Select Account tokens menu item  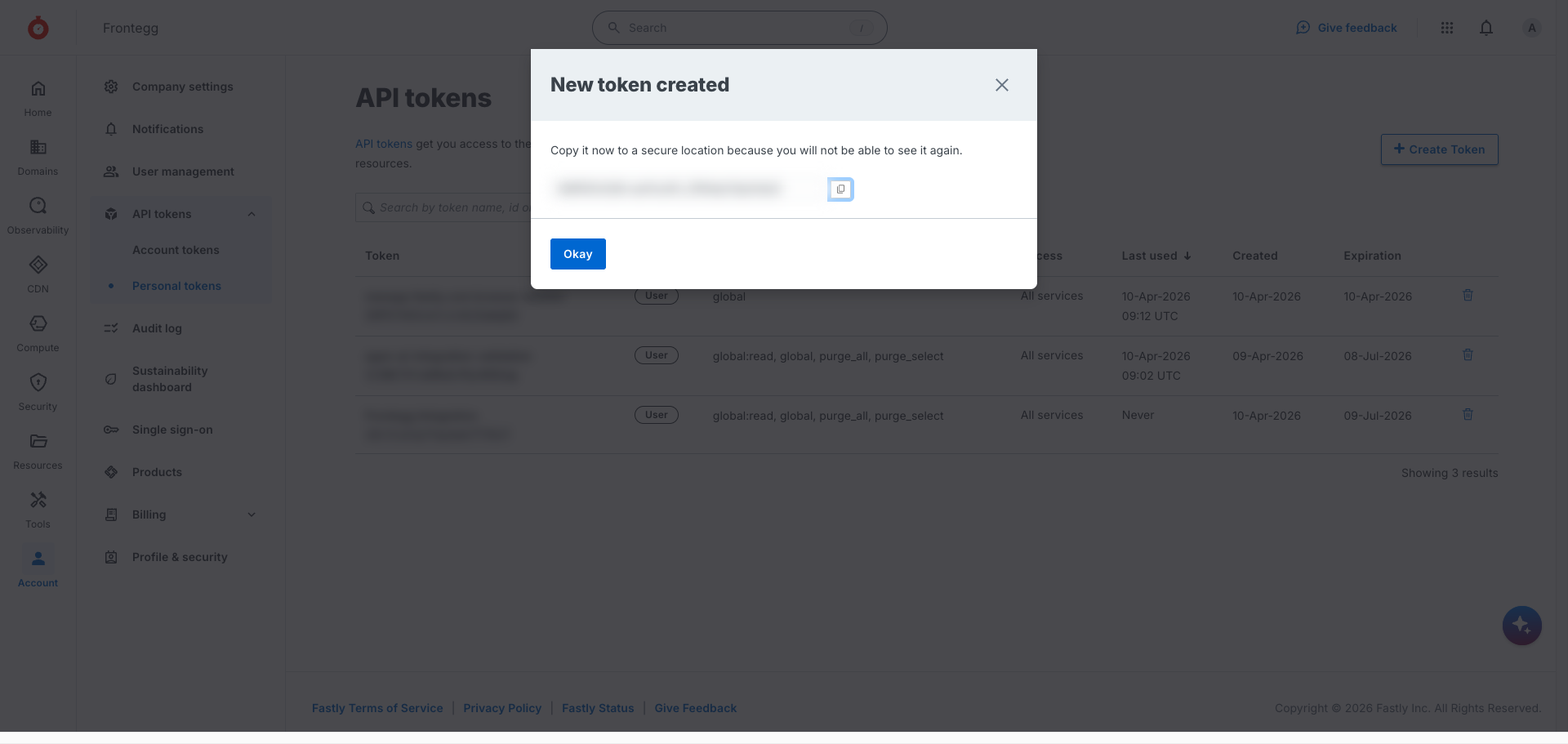[x=176, y=250]
